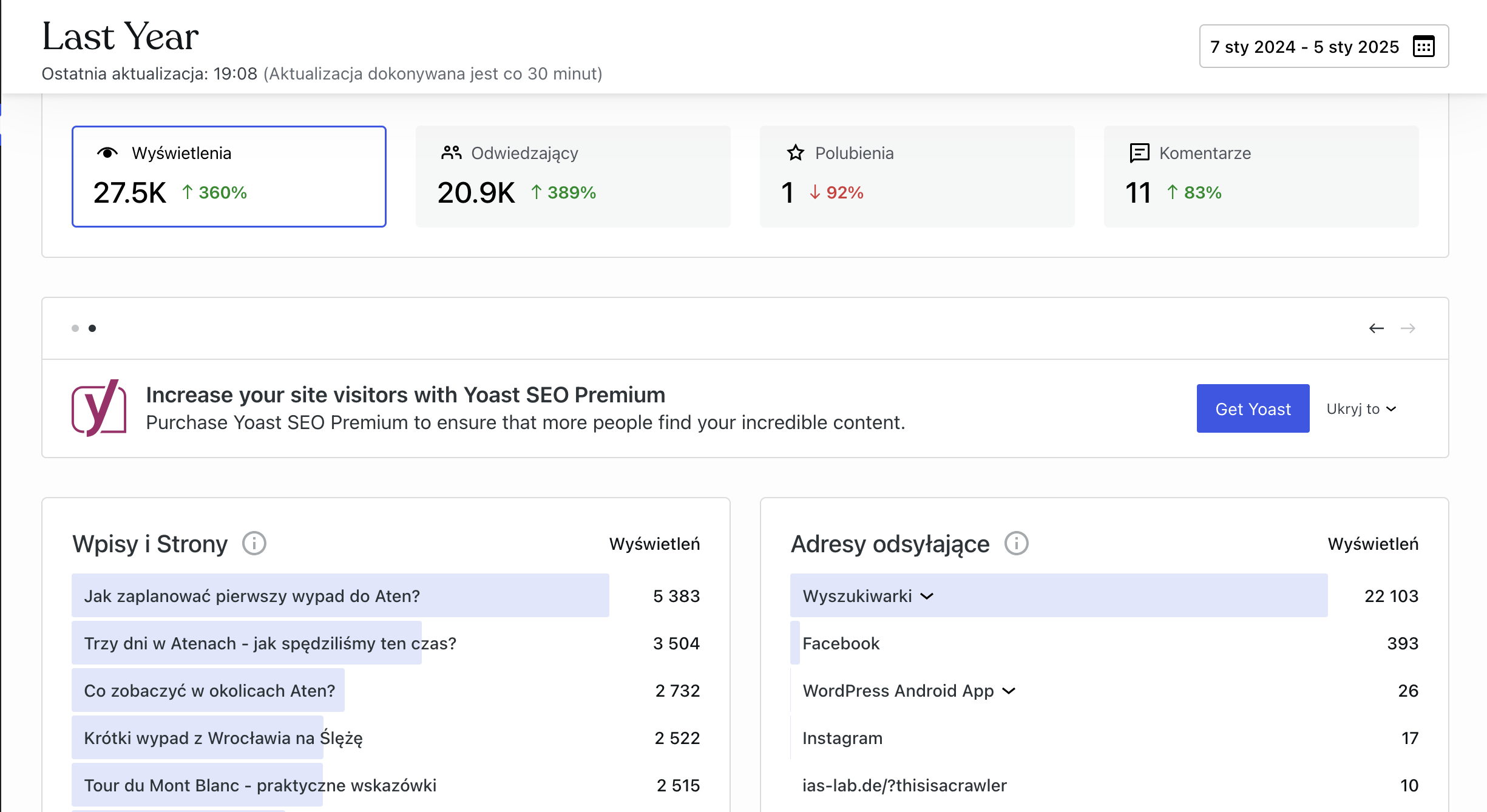Click the 83% comments increase indicator
This screenshot has width=1487, height=812.
point(1194,192)
